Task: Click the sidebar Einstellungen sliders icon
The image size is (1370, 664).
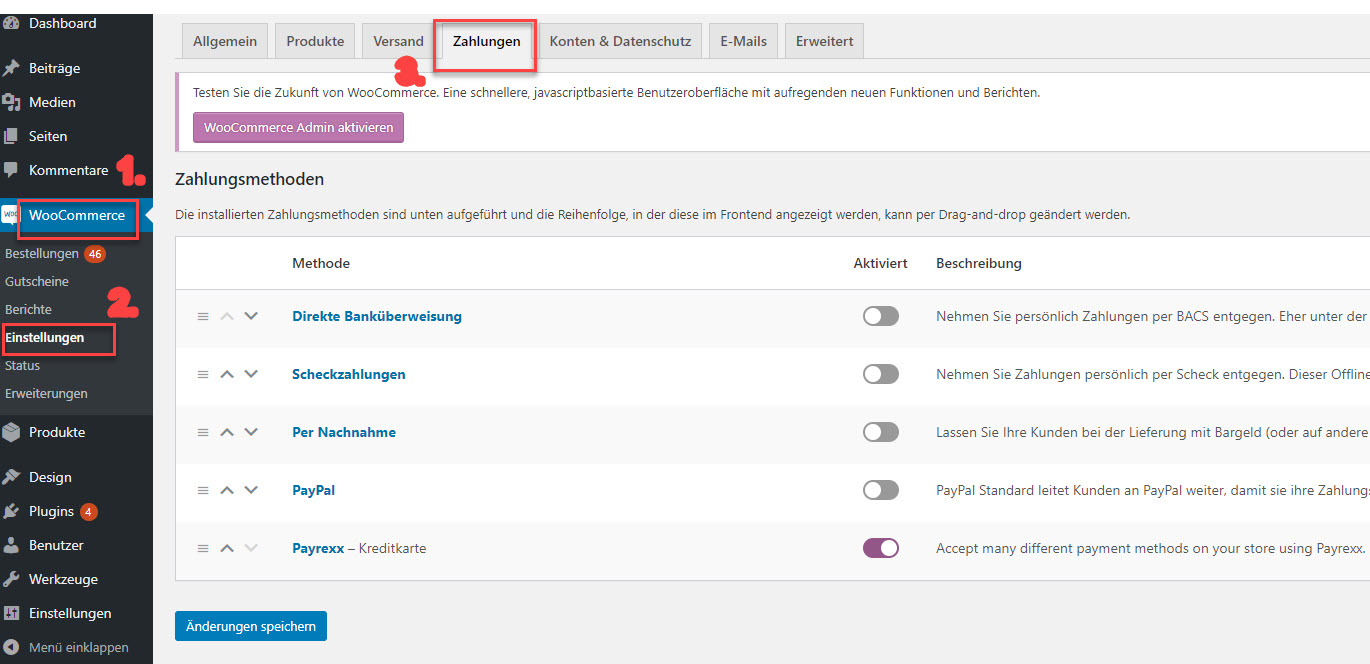Action: [11, 613]
